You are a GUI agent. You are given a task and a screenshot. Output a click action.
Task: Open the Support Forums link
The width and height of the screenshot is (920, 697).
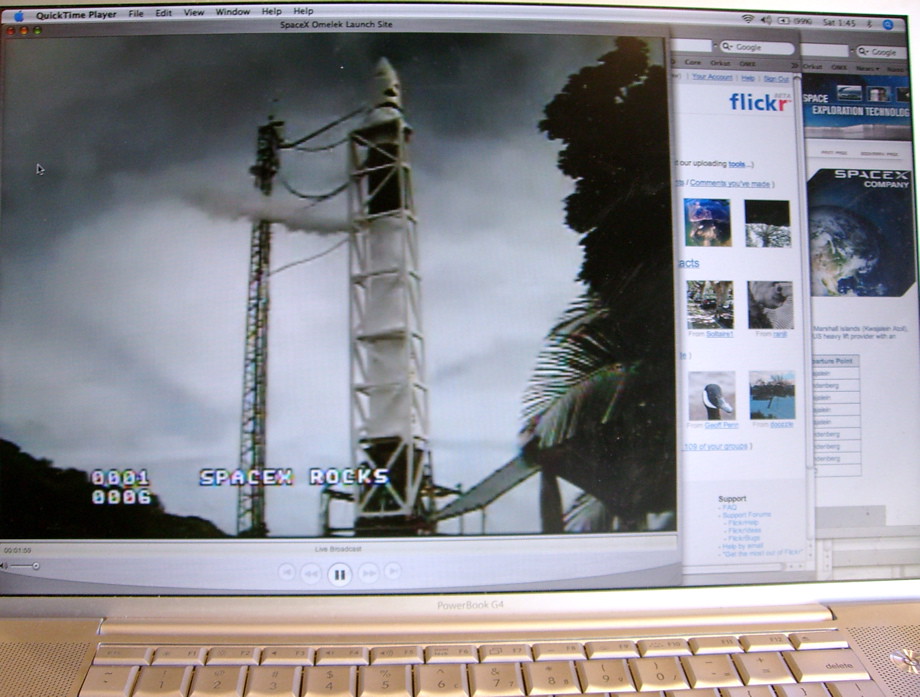746,515
